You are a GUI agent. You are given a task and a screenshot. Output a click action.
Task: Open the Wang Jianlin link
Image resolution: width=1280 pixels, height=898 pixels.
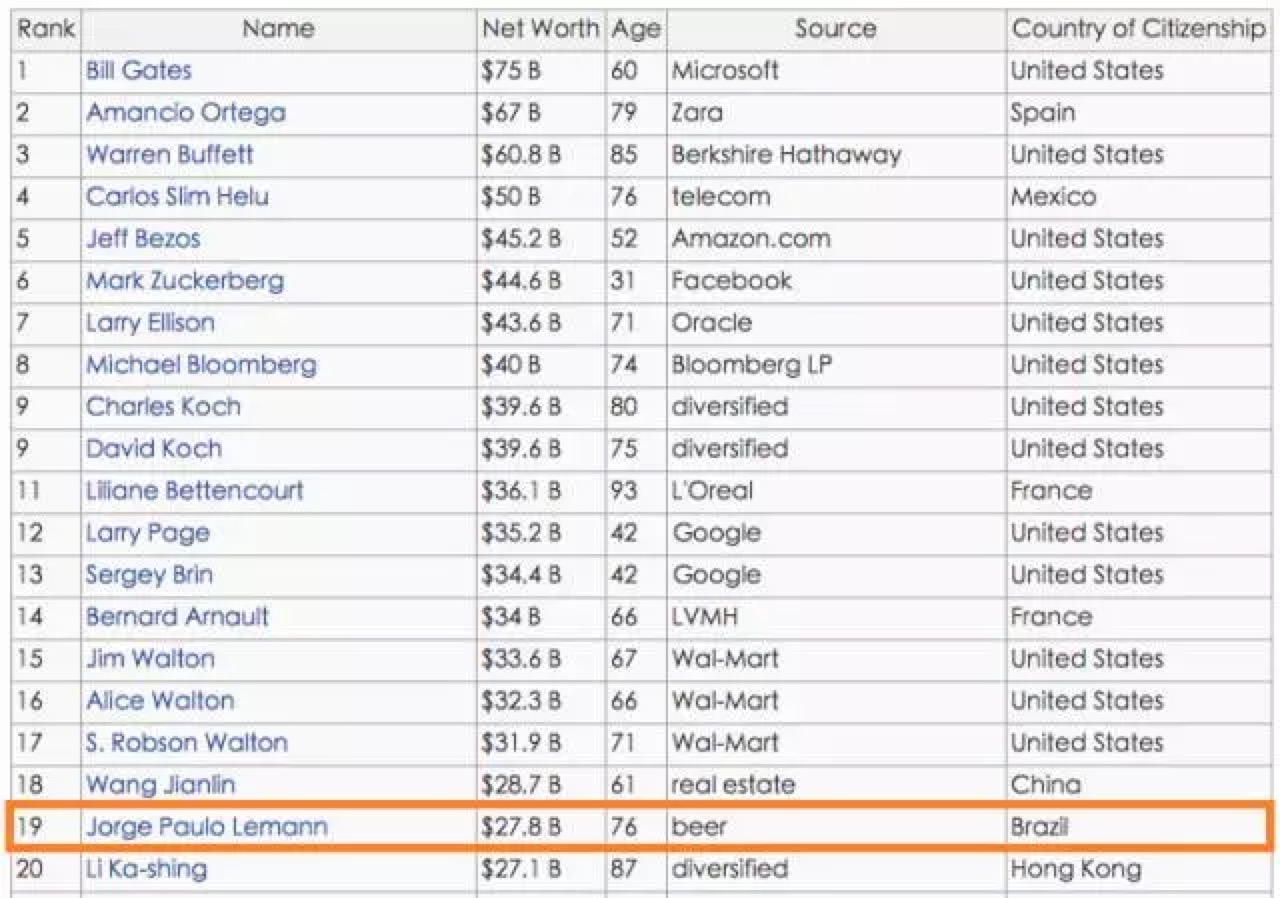161,785
